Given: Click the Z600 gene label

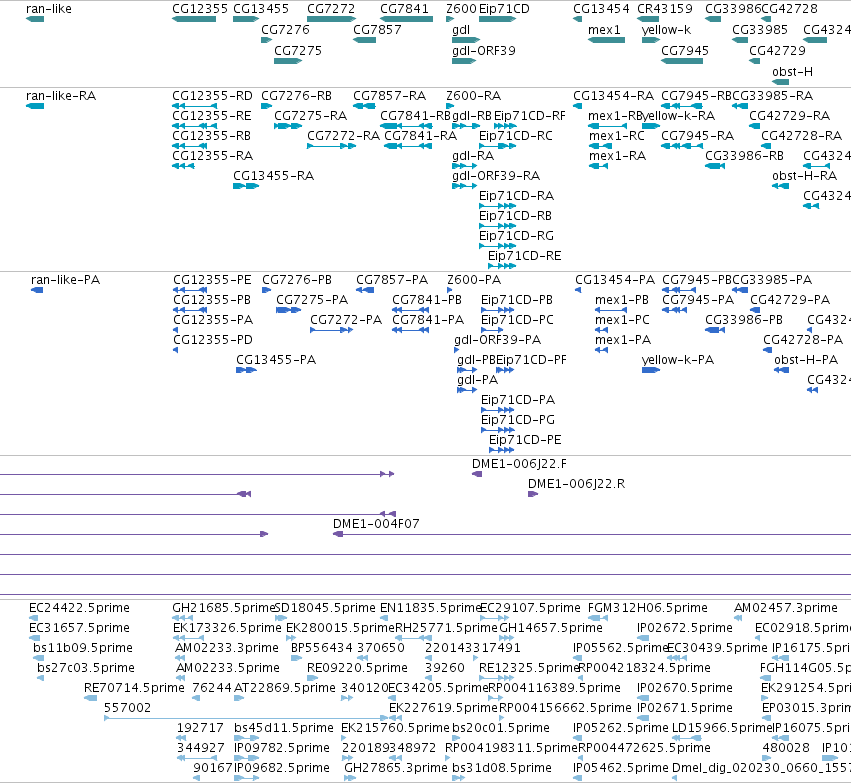Looking at the screenshot, I should (x=461, y=9).
